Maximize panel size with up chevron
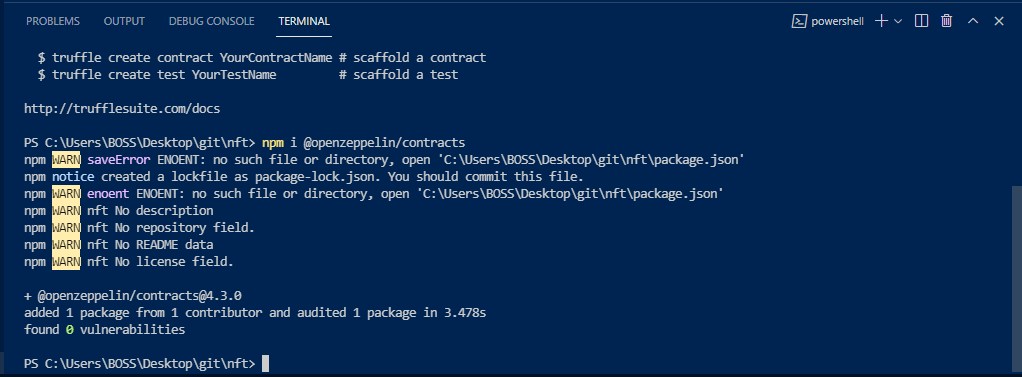 972,21
